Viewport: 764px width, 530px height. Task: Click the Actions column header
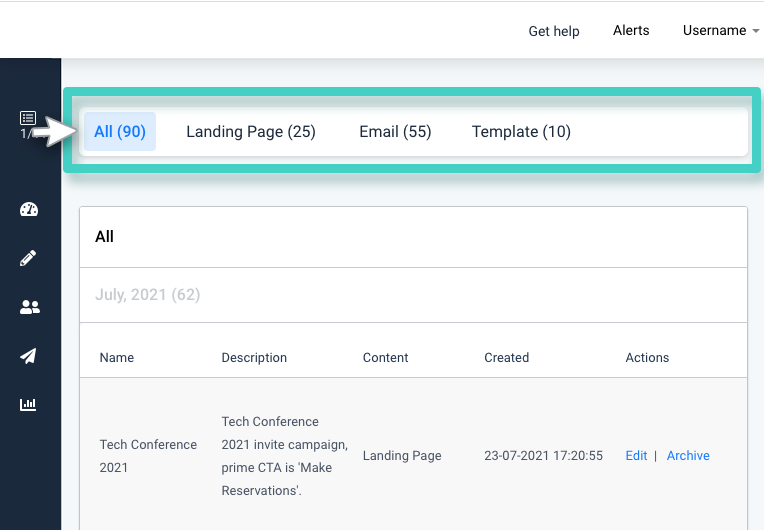pos(647,358)
